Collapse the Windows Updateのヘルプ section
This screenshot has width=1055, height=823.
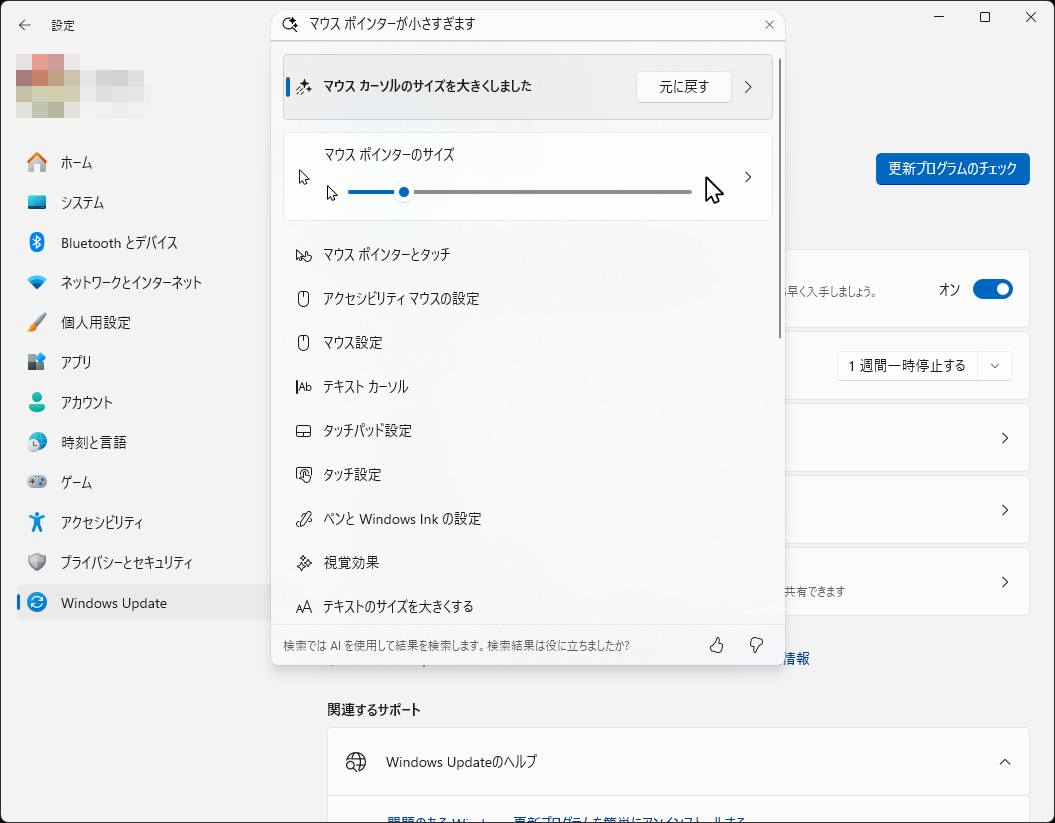[1005, 761]
